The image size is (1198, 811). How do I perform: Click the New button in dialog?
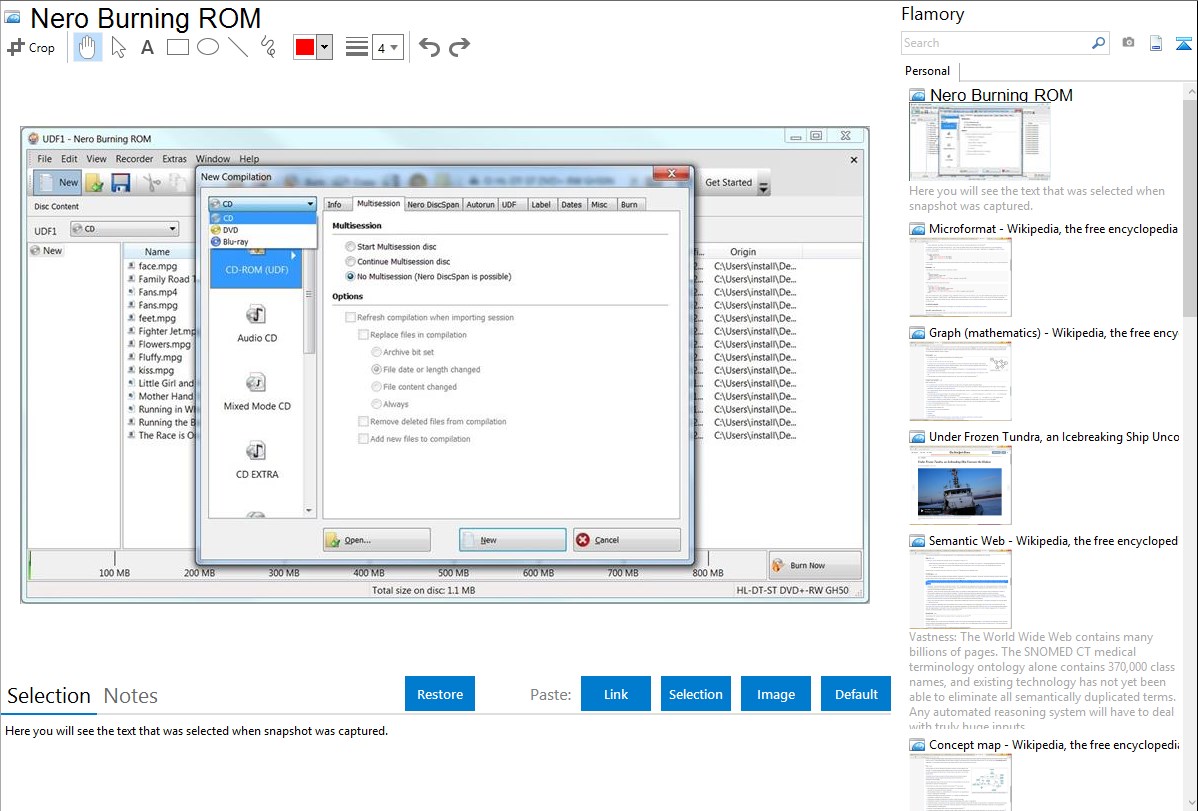[513, 540]
